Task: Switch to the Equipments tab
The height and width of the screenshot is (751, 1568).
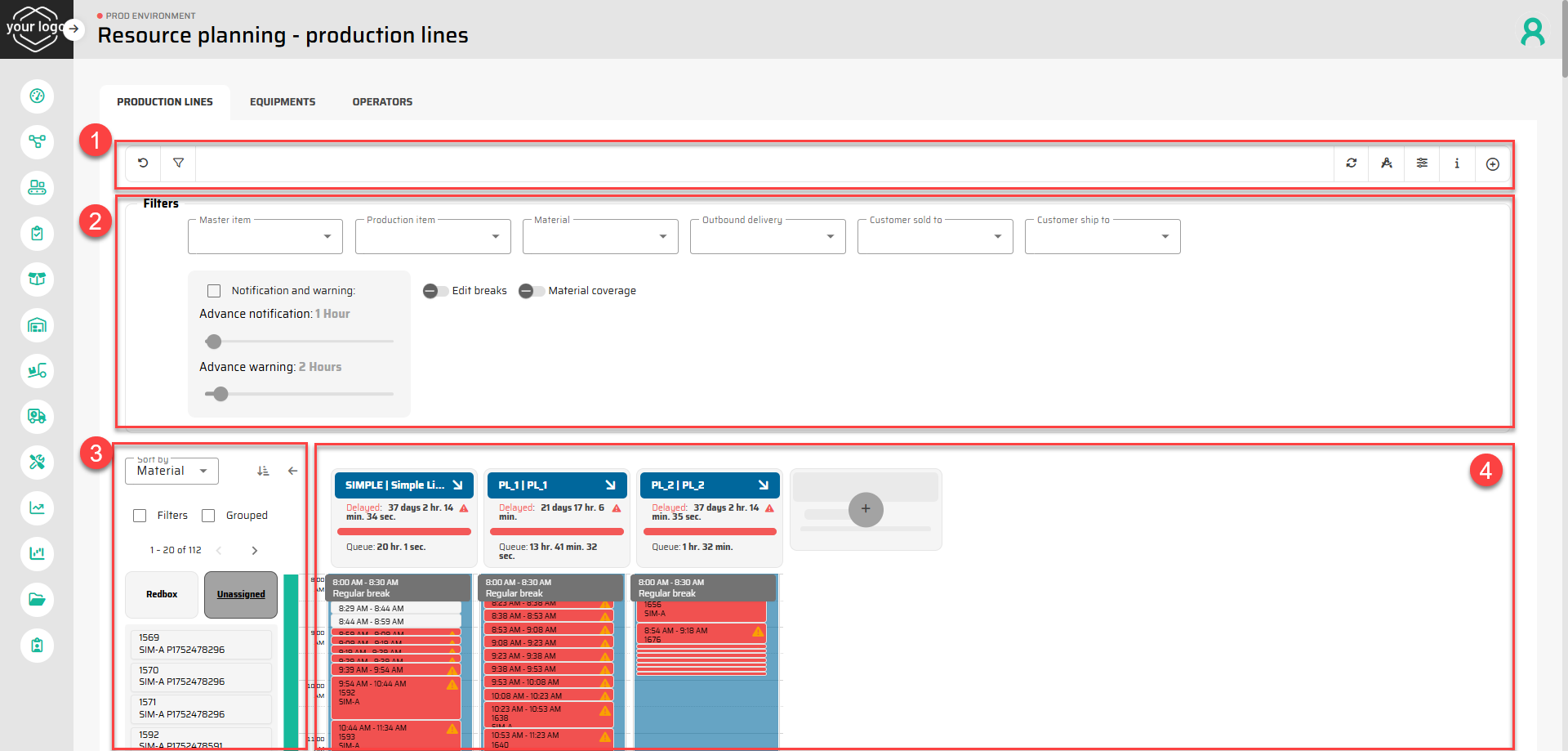Action: (283, 102)
